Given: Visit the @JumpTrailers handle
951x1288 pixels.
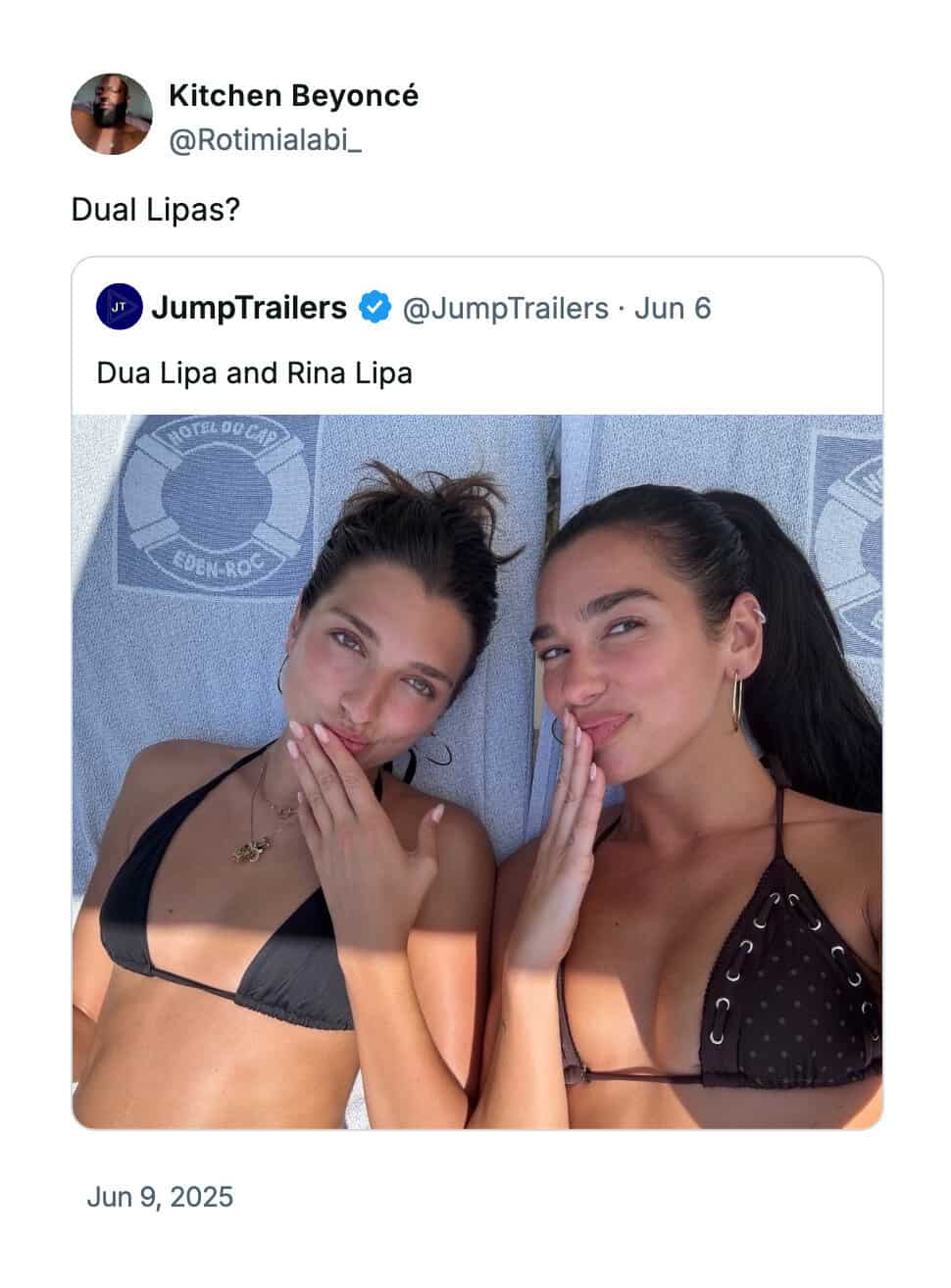Looking at the screenshot, I should pos(506,308).
